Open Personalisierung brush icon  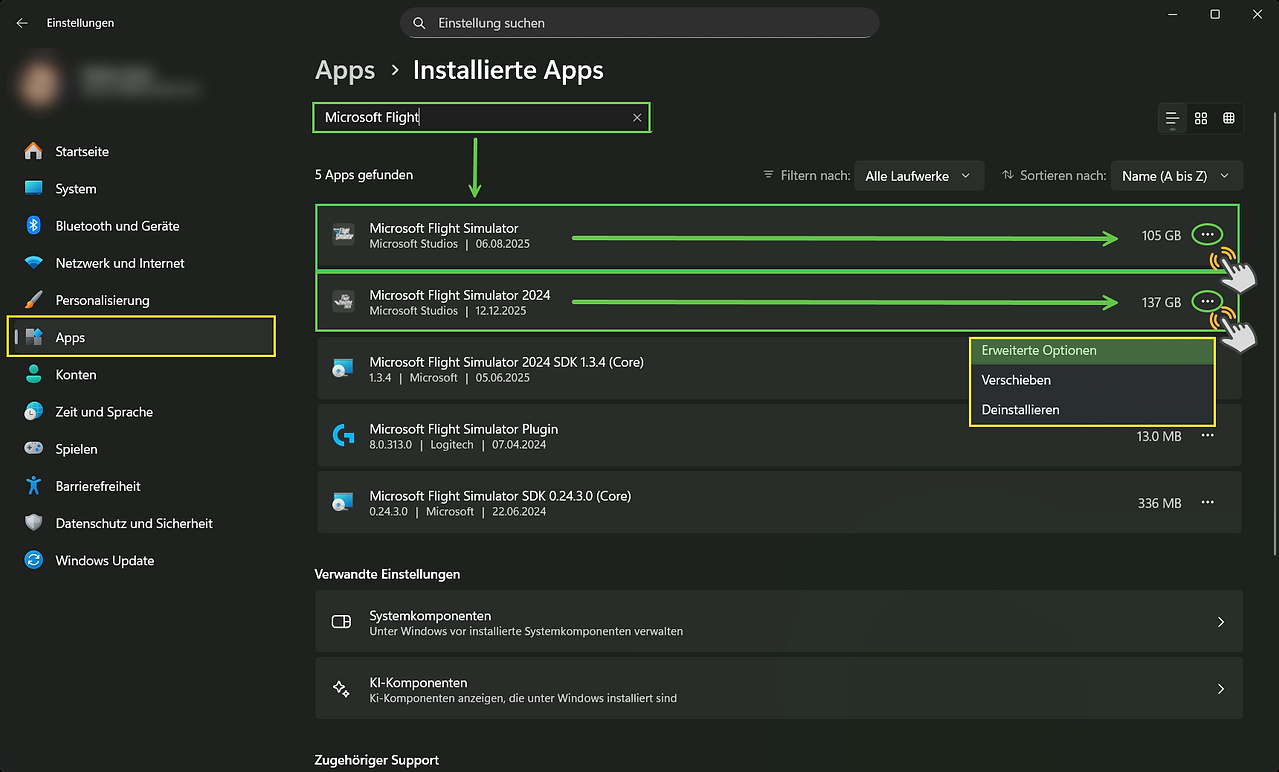tap(34, 300)
